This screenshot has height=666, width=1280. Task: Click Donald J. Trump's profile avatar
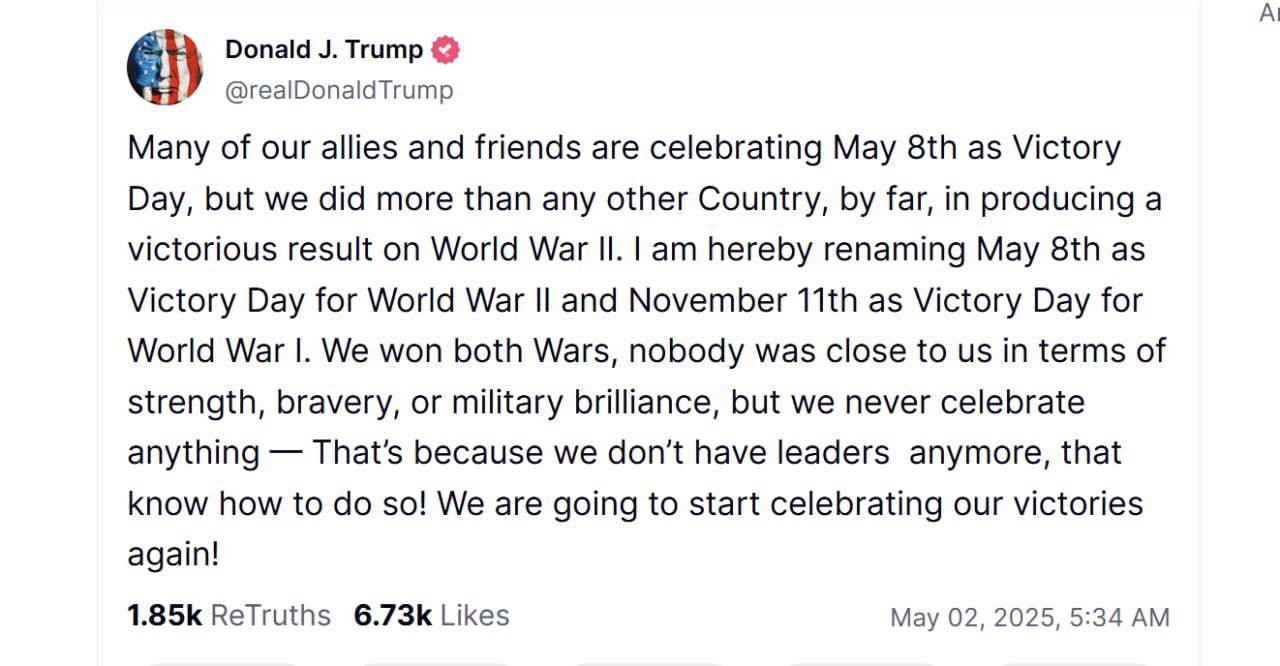(x=165, y=68)
